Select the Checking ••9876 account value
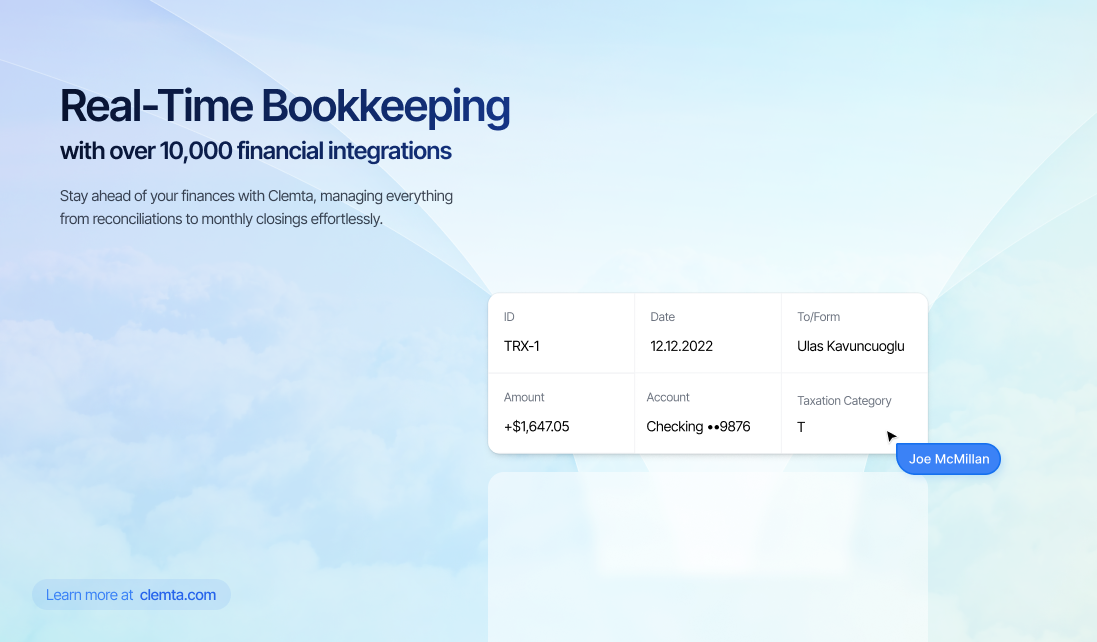Viewport: 1097px width, 642px height. point(698,427)
